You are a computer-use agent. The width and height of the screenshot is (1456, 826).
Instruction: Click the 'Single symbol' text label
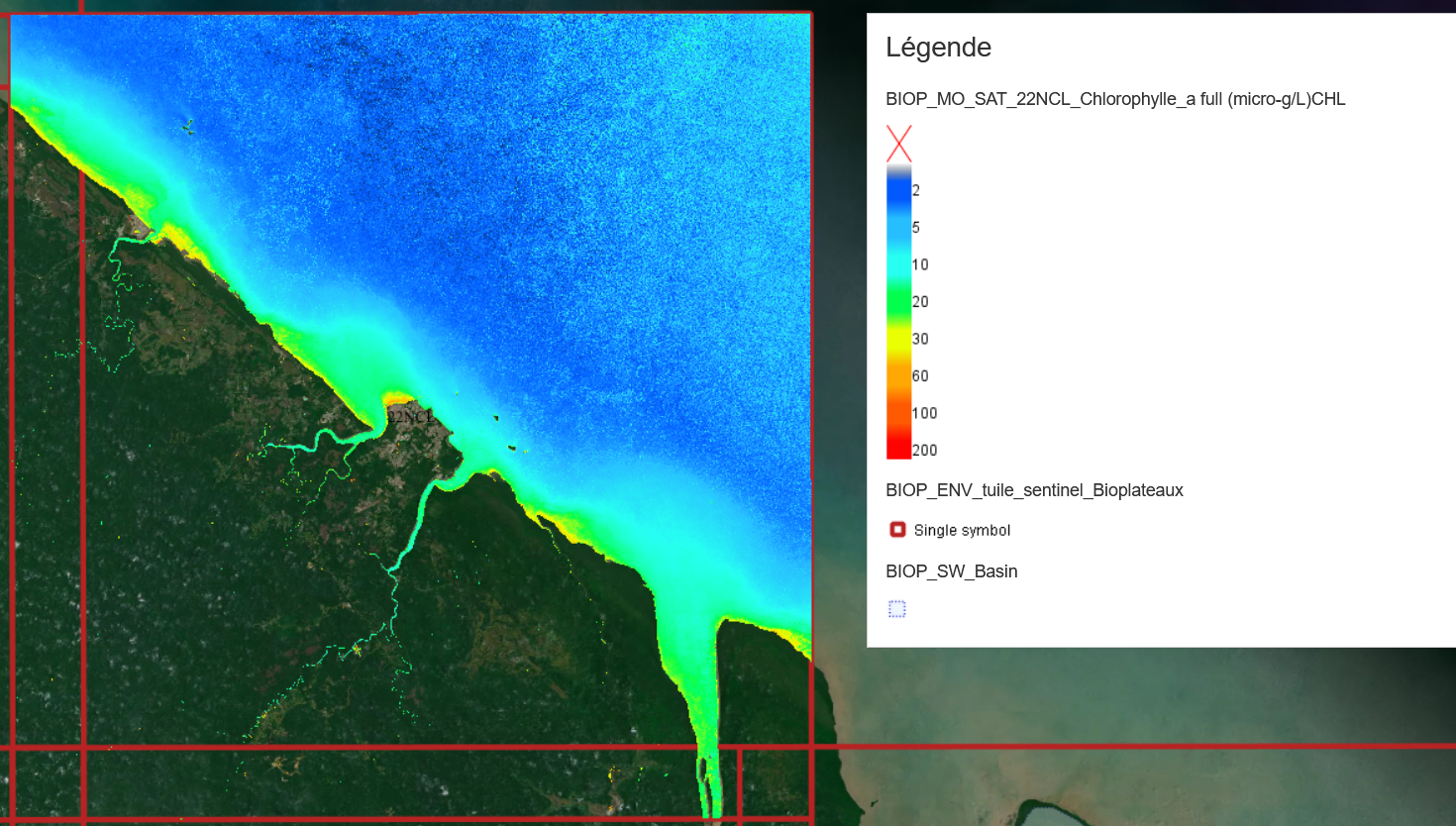[962, 531]
